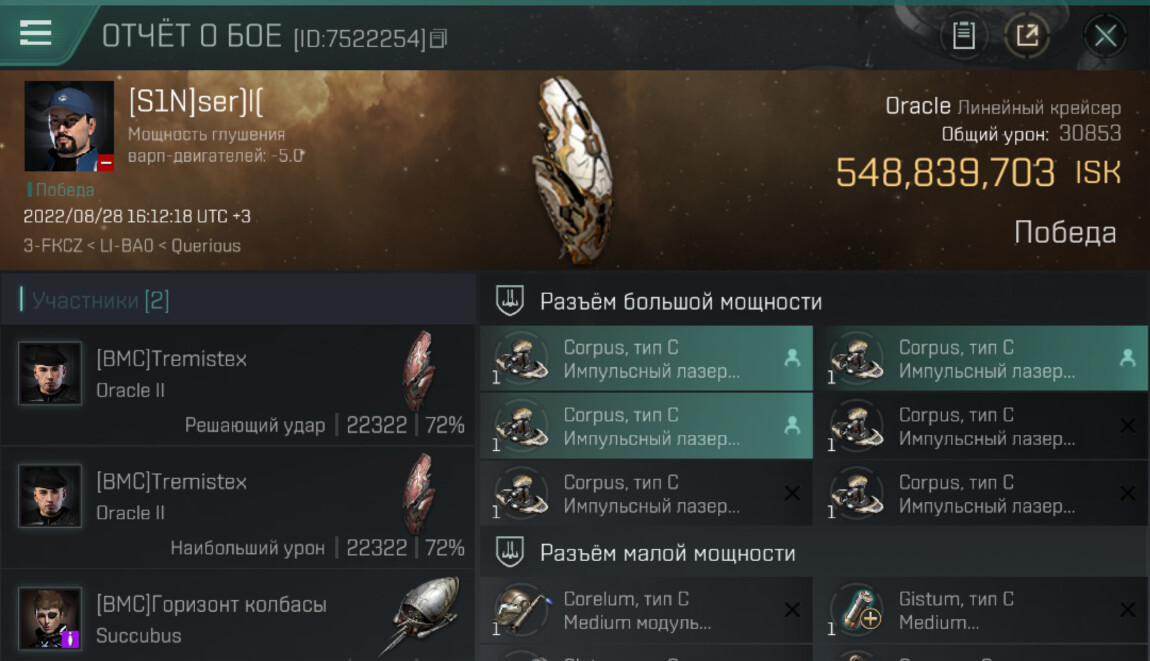The width and height of the screenshot is (1150, 661).
Task: Click the Gistum тип C module icon
Action: (857, 610)
